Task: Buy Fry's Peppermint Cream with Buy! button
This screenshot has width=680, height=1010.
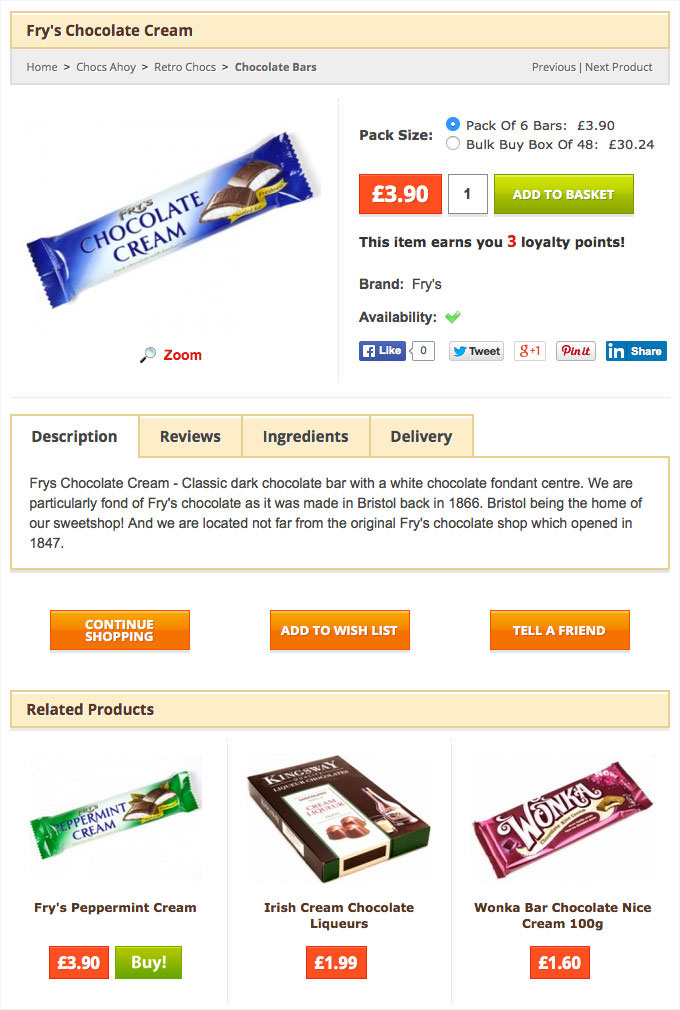Action: pos(148,962)
